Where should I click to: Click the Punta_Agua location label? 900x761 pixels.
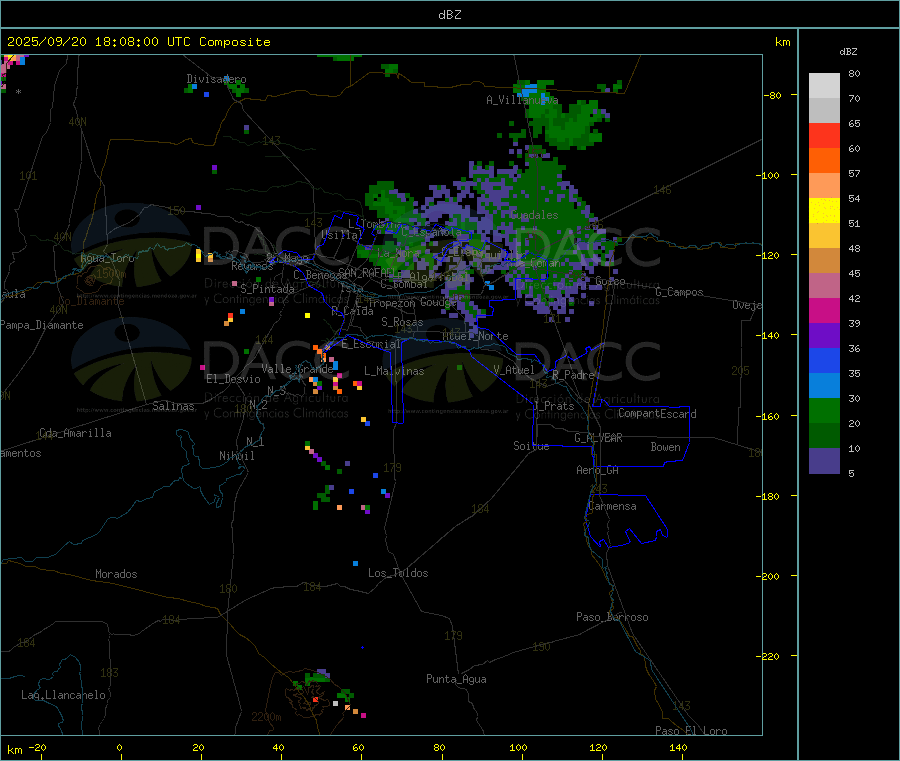[x=456, y=679]
